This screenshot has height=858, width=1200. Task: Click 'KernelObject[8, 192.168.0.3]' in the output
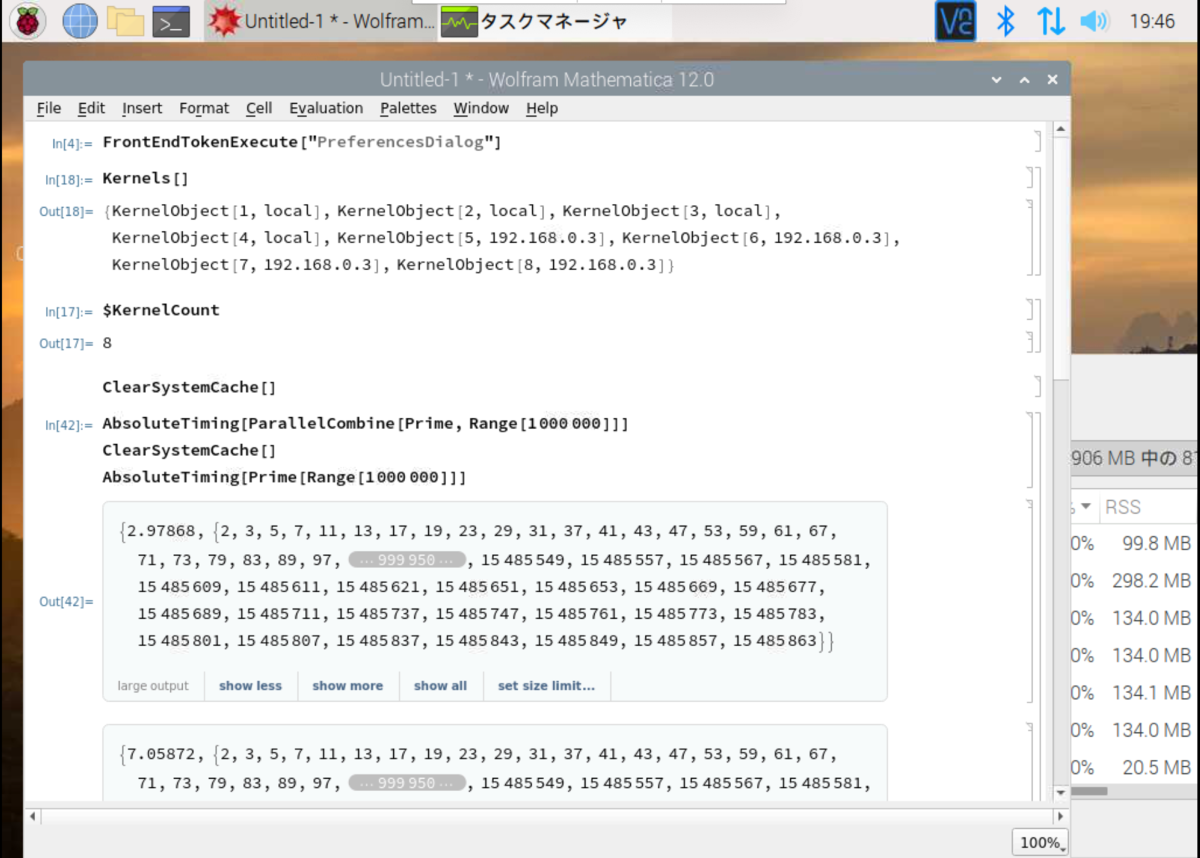[x=534, y=265]
